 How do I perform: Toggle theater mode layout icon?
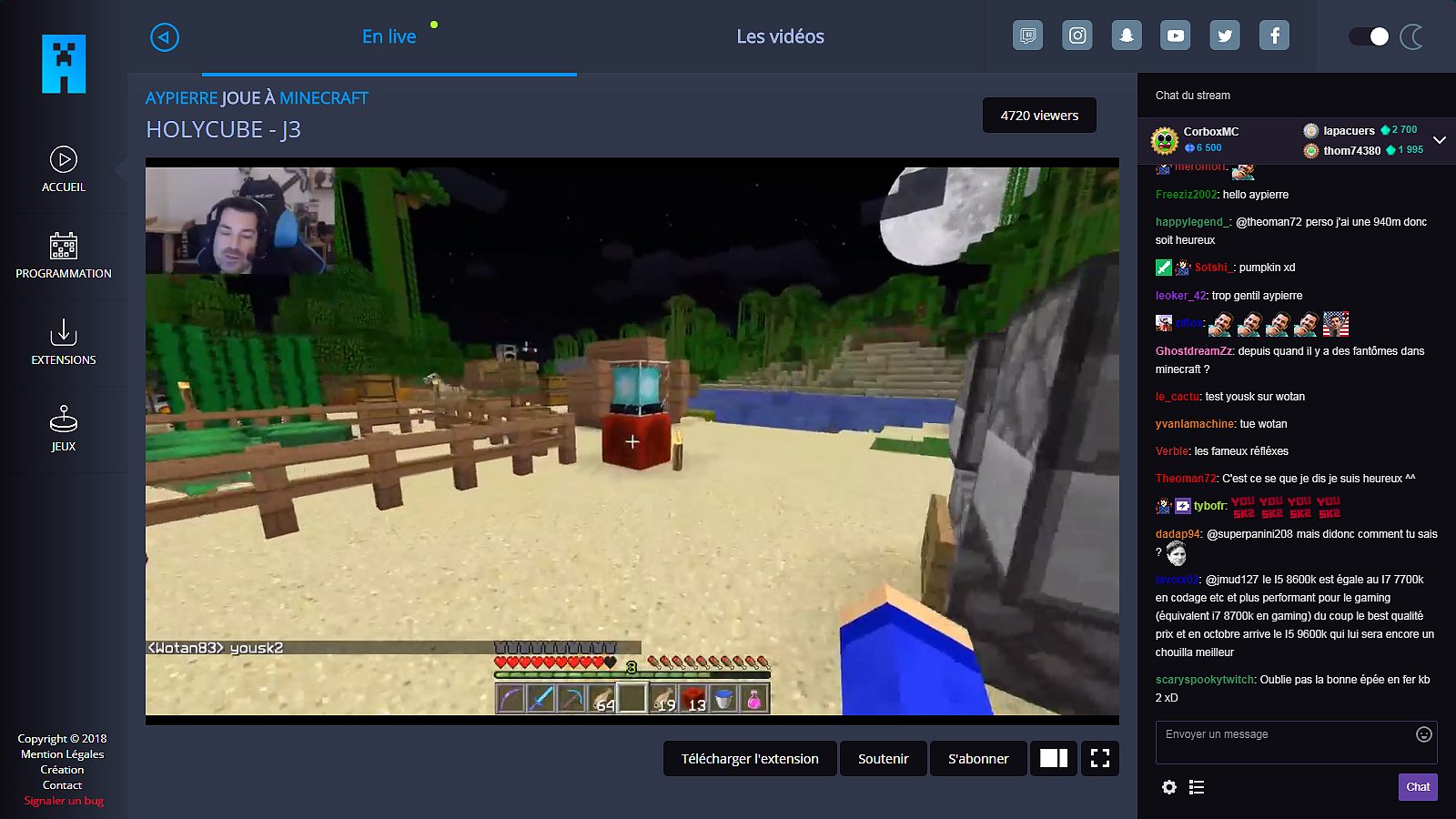point(1054,759)
